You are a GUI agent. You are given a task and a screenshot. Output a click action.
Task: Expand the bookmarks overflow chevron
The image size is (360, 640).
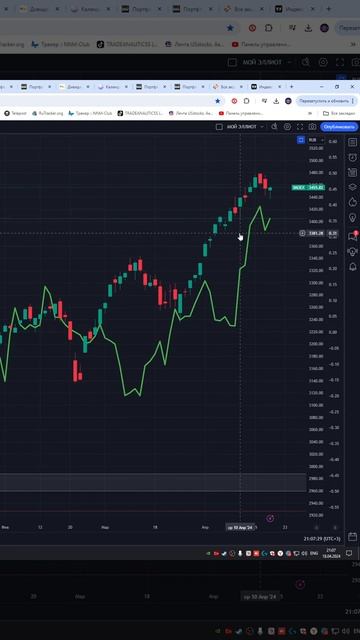point(310,113)
